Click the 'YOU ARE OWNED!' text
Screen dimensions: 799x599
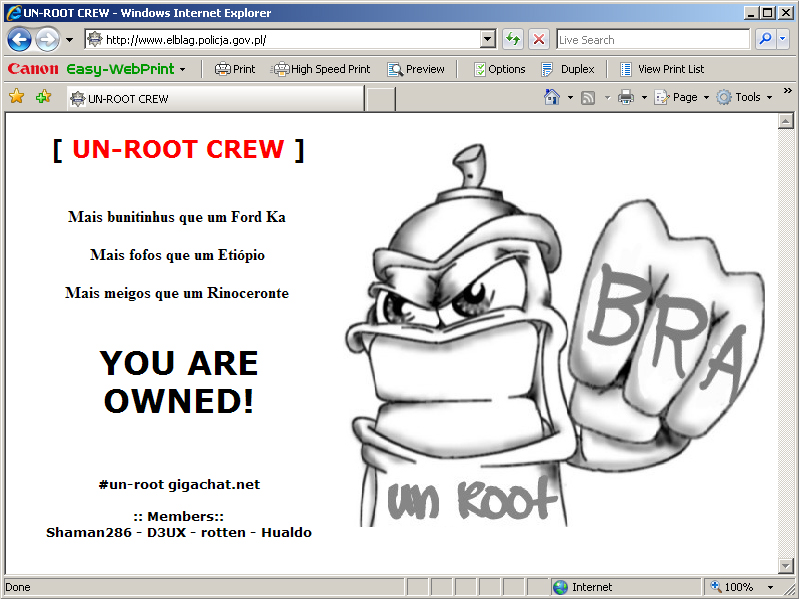(179, 382)
